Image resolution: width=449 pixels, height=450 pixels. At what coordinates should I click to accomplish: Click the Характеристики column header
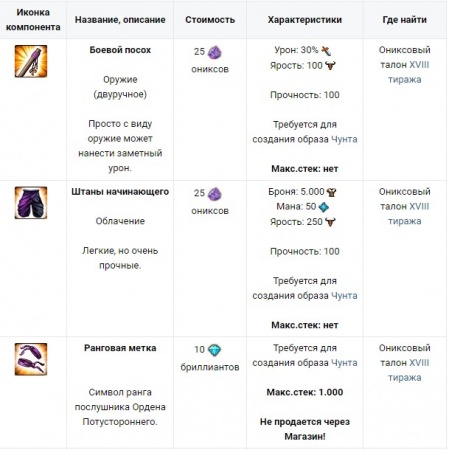coord(305,20)
